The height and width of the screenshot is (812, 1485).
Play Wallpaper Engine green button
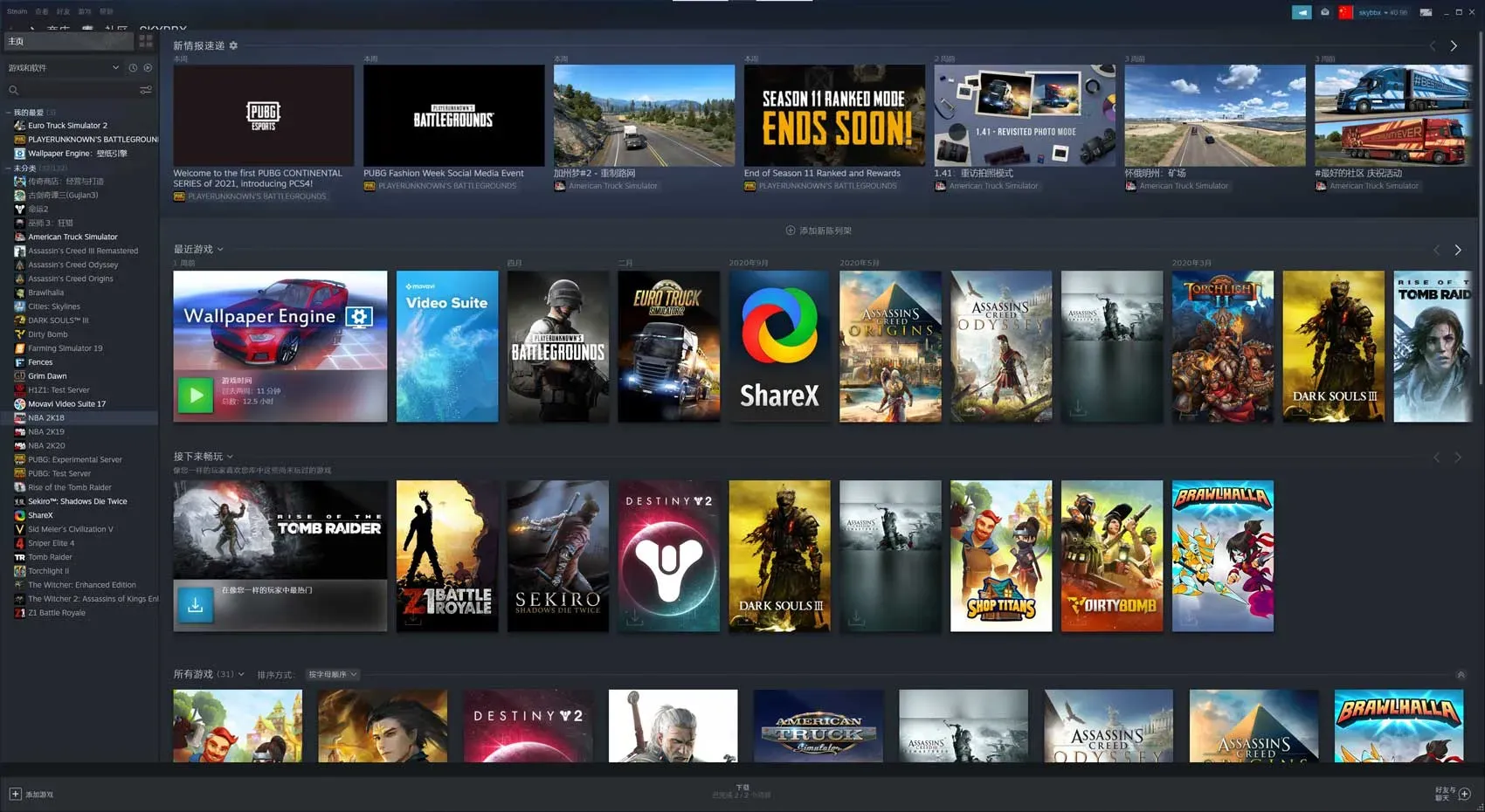196,396
